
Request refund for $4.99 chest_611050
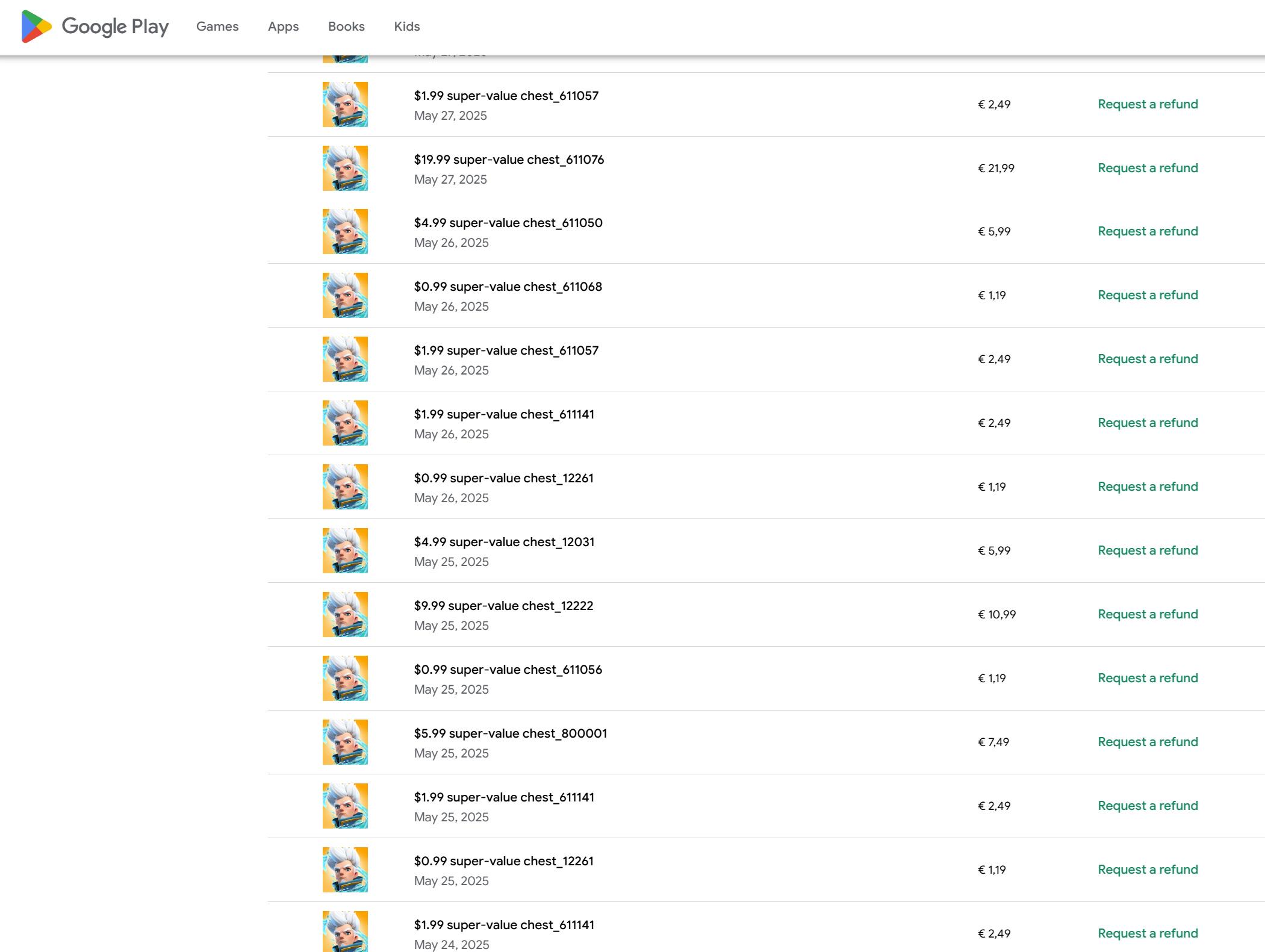[1148, 231]
